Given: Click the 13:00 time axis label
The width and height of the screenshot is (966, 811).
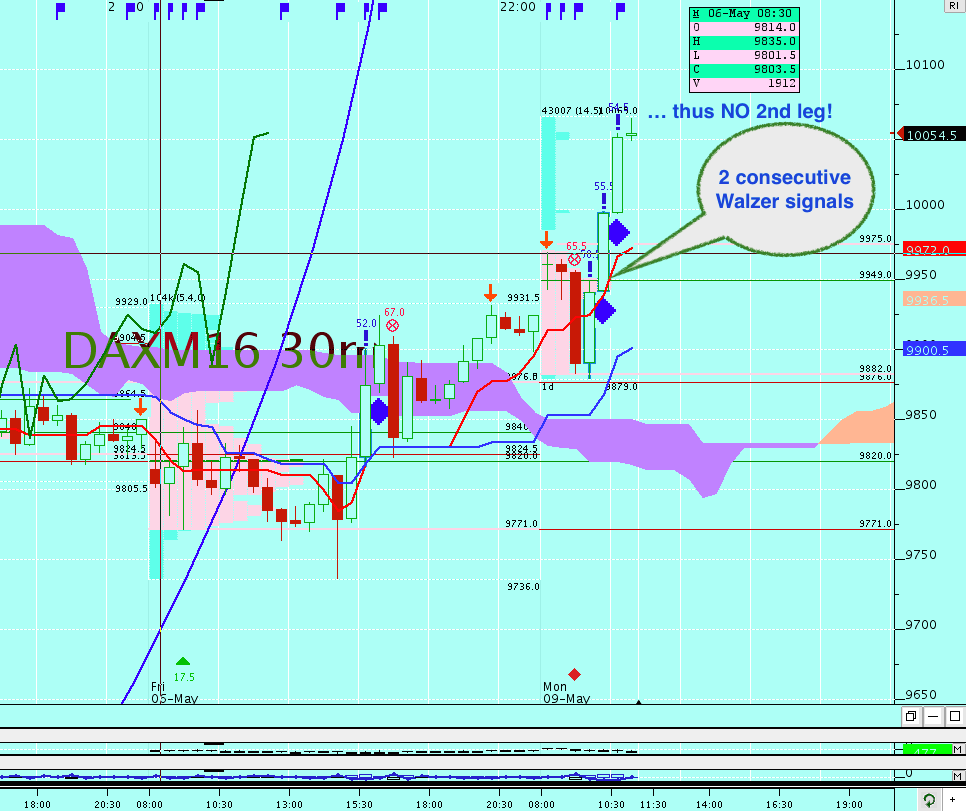Looking at the screenshot, I should (289, 804).
